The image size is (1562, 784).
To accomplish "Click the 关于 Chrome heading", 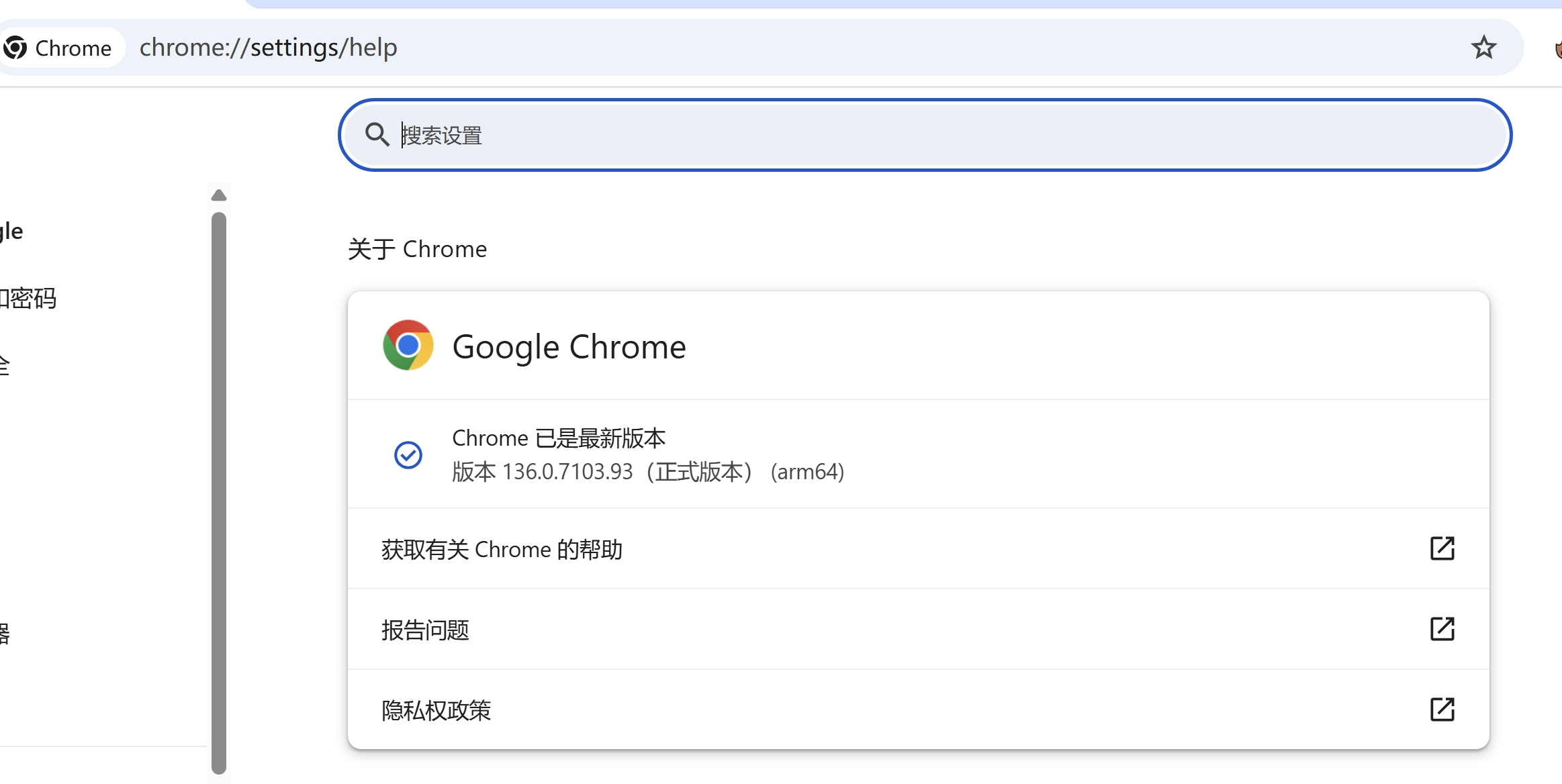I will point(417,249).
